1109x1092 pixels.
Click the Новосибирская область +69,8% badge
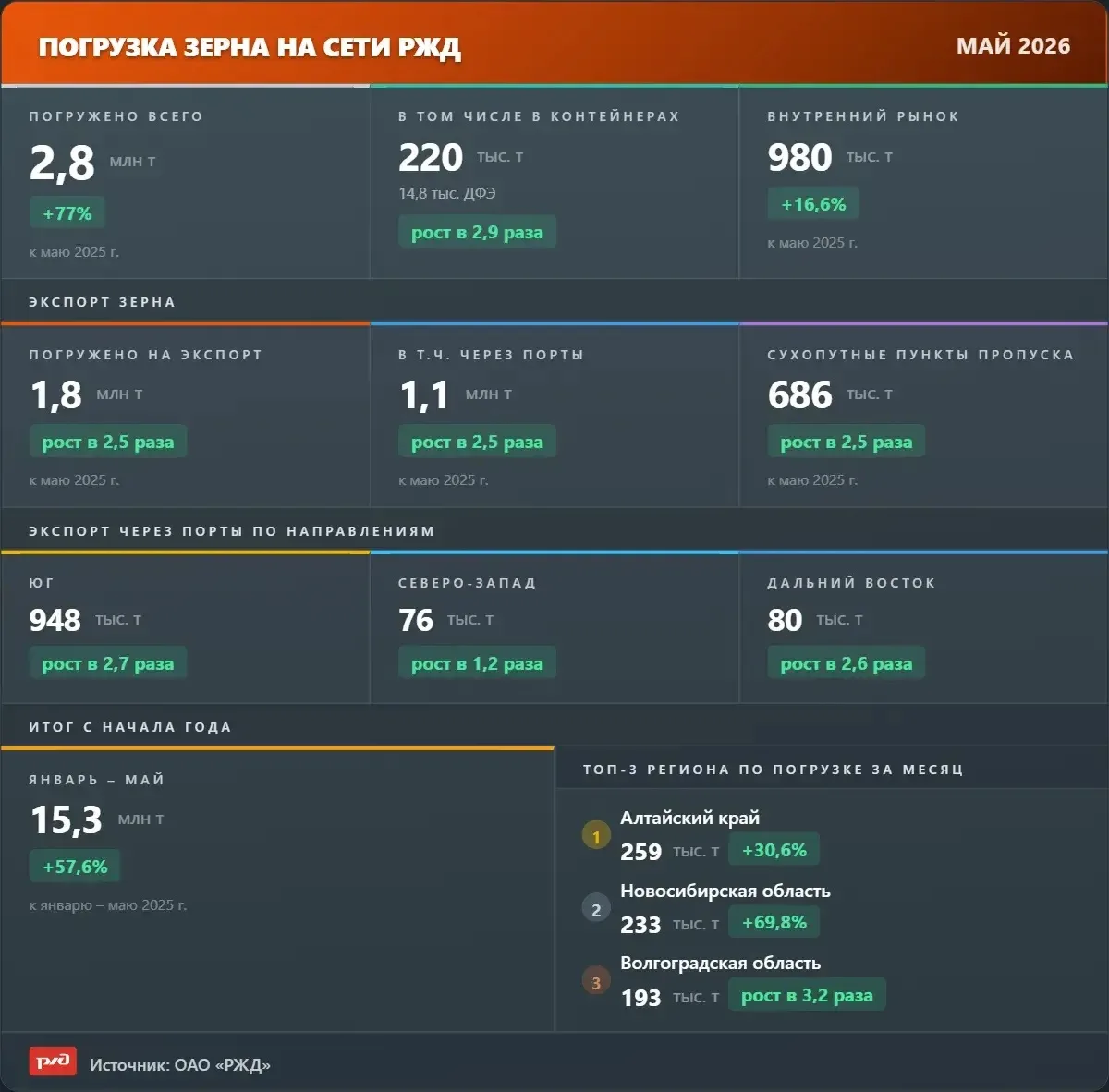click(774, 922)
